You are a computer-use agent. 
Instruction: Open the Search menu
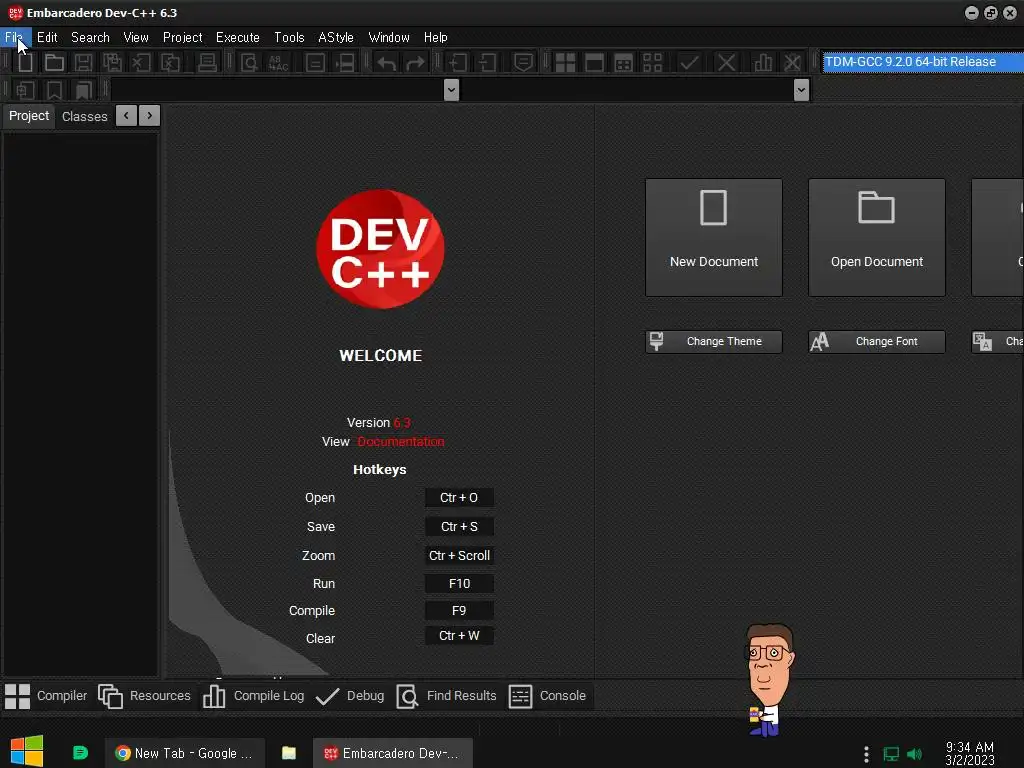(90, 37)
